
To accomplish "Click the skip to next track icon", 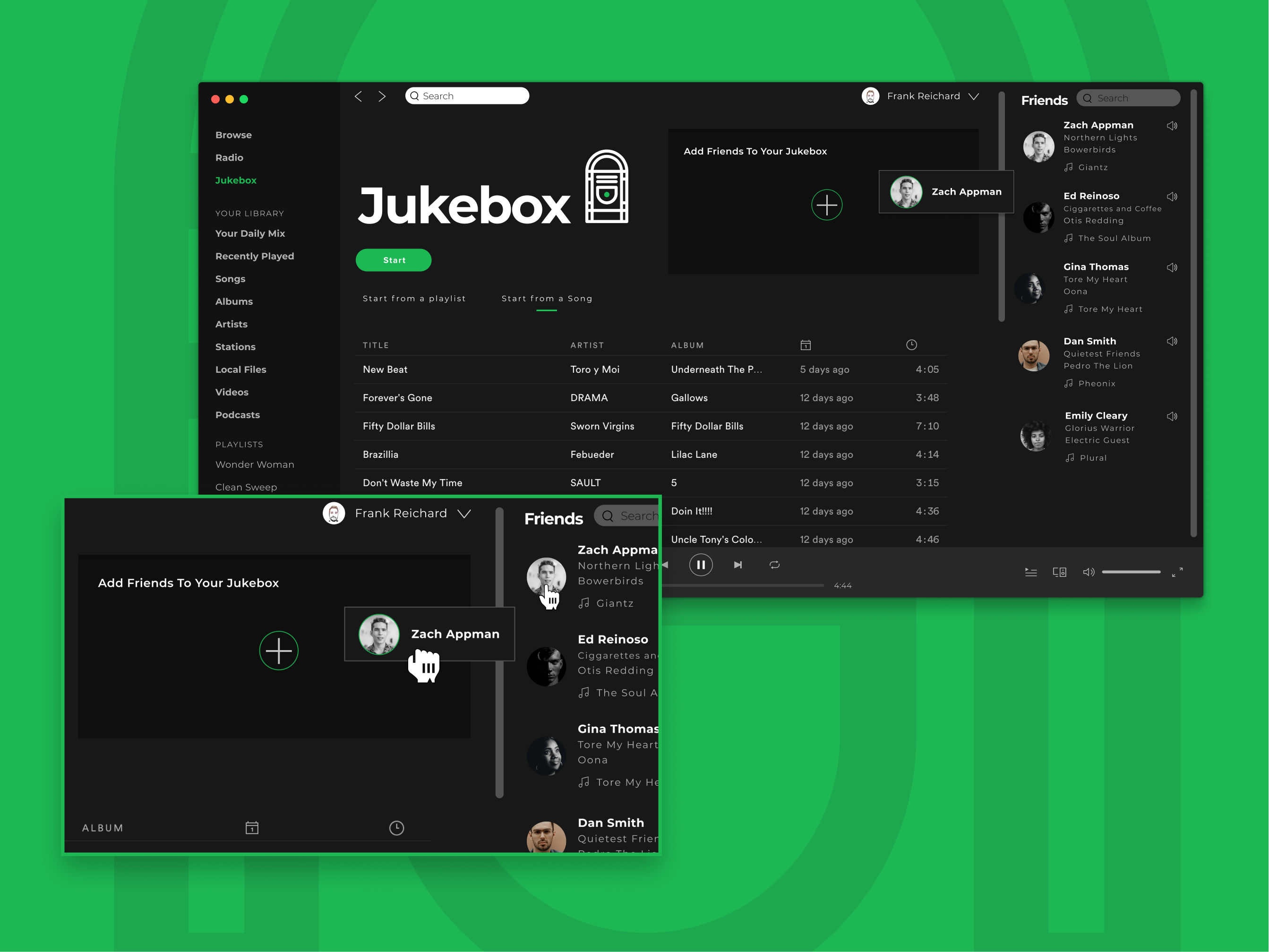I will (738, 565).
